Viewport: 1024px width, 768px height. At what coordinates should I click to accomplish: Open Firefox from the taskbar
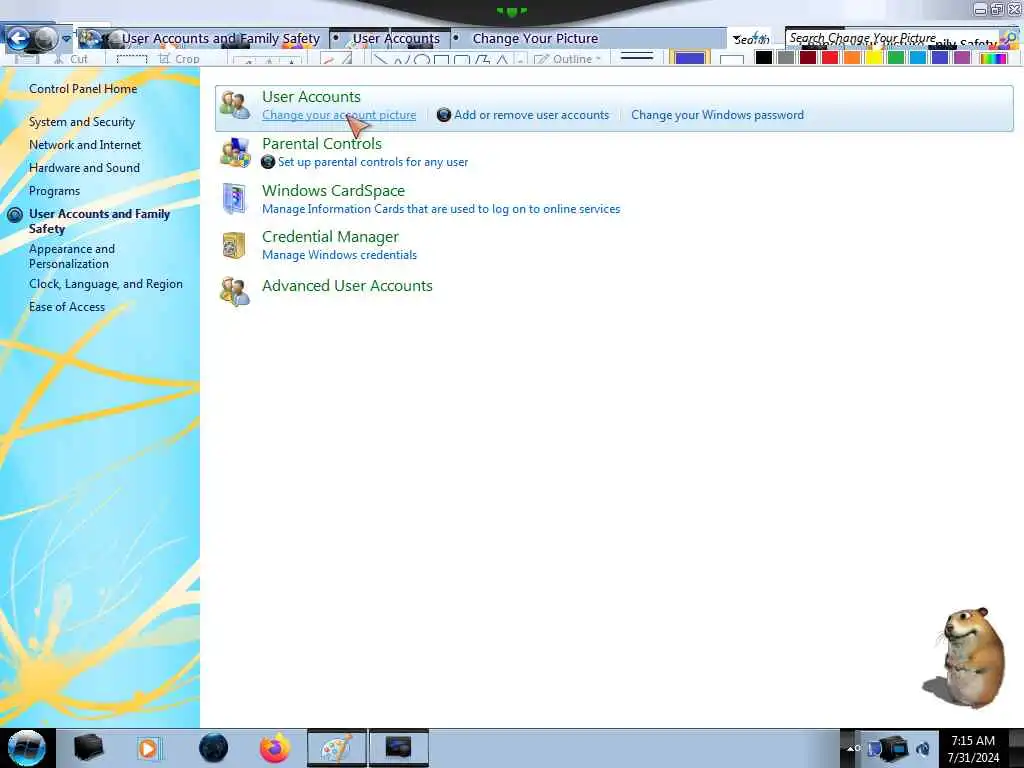click(275, 748)
